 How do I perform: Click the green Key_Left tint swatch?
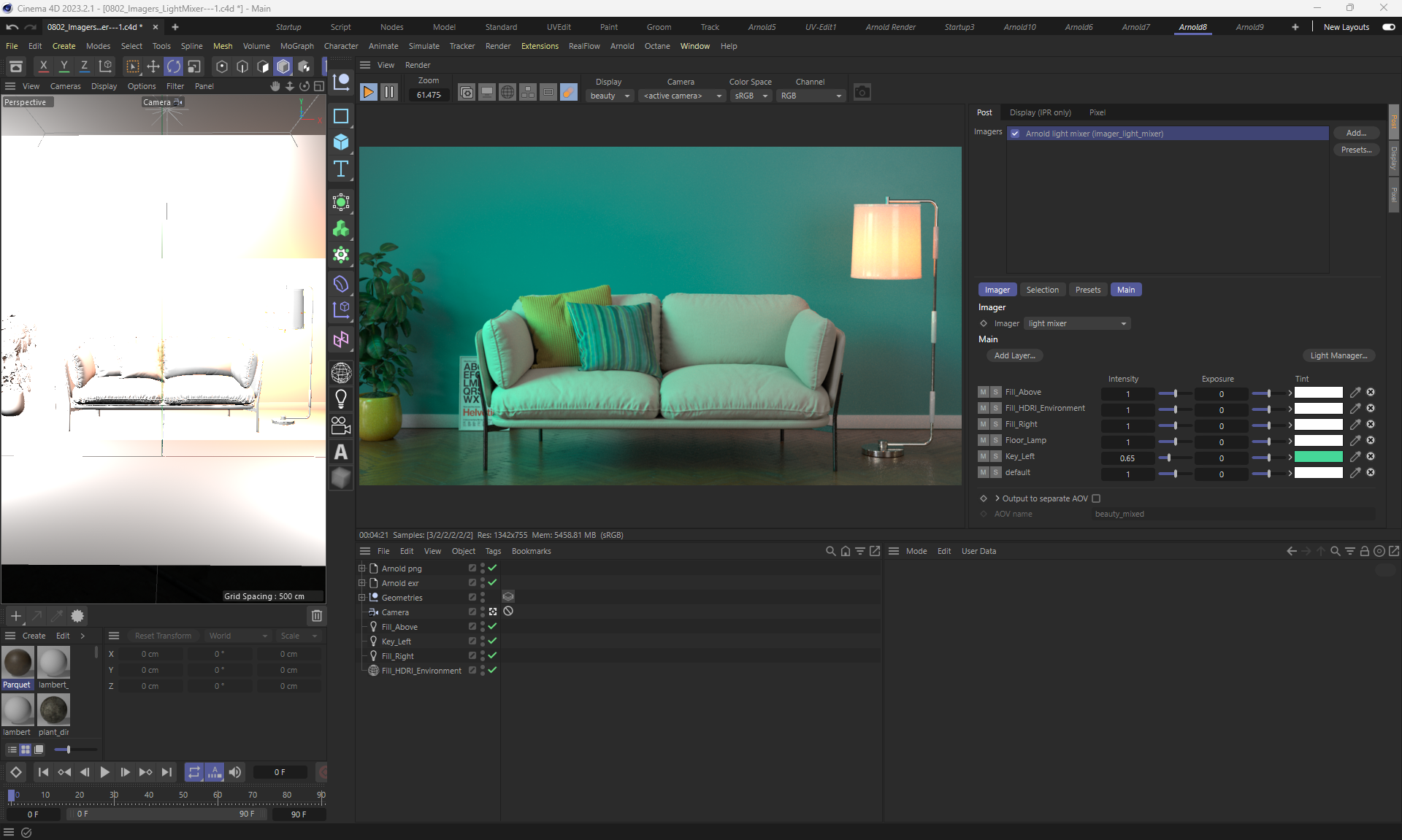coord(1318,457)
